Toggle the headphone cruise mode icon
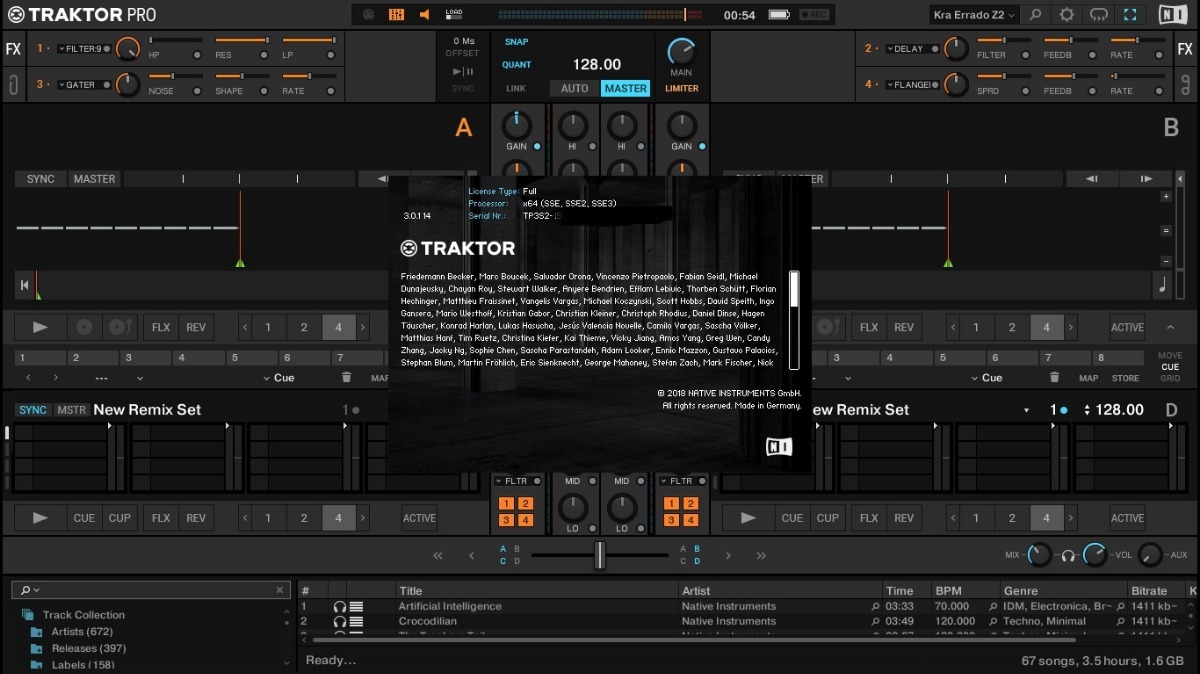Viewport: 1200px width, 674px height. 1098,15
